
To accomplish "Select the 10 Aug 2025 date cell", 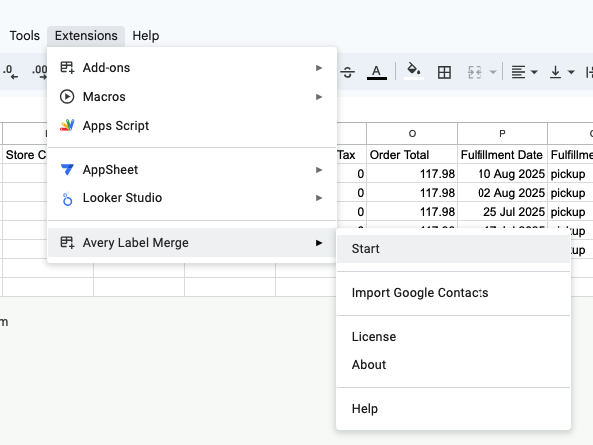I will [502, 174].
